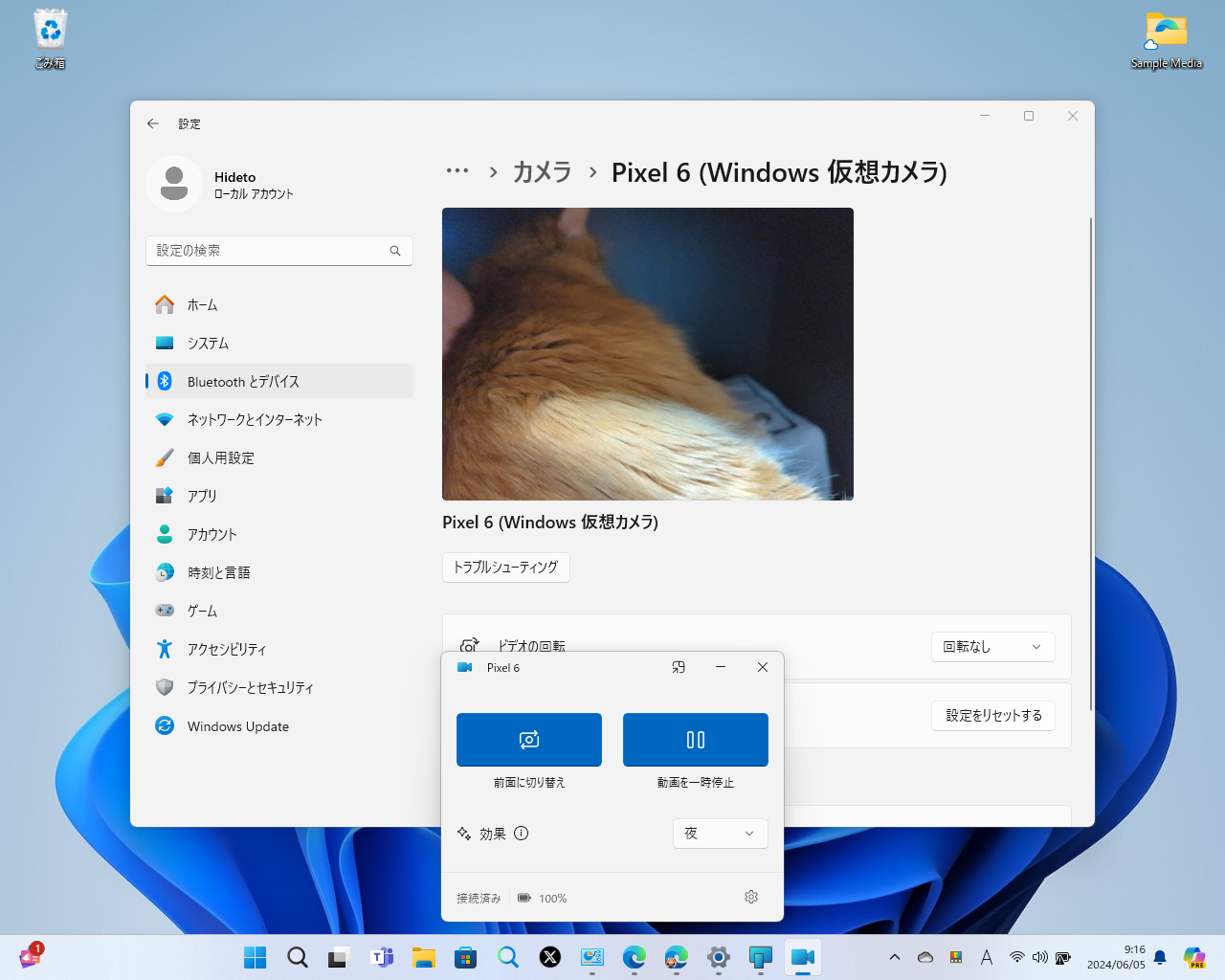1225x980 pixels.
Task: Click the effects info icon next to 効果
Action: (521, 834)
